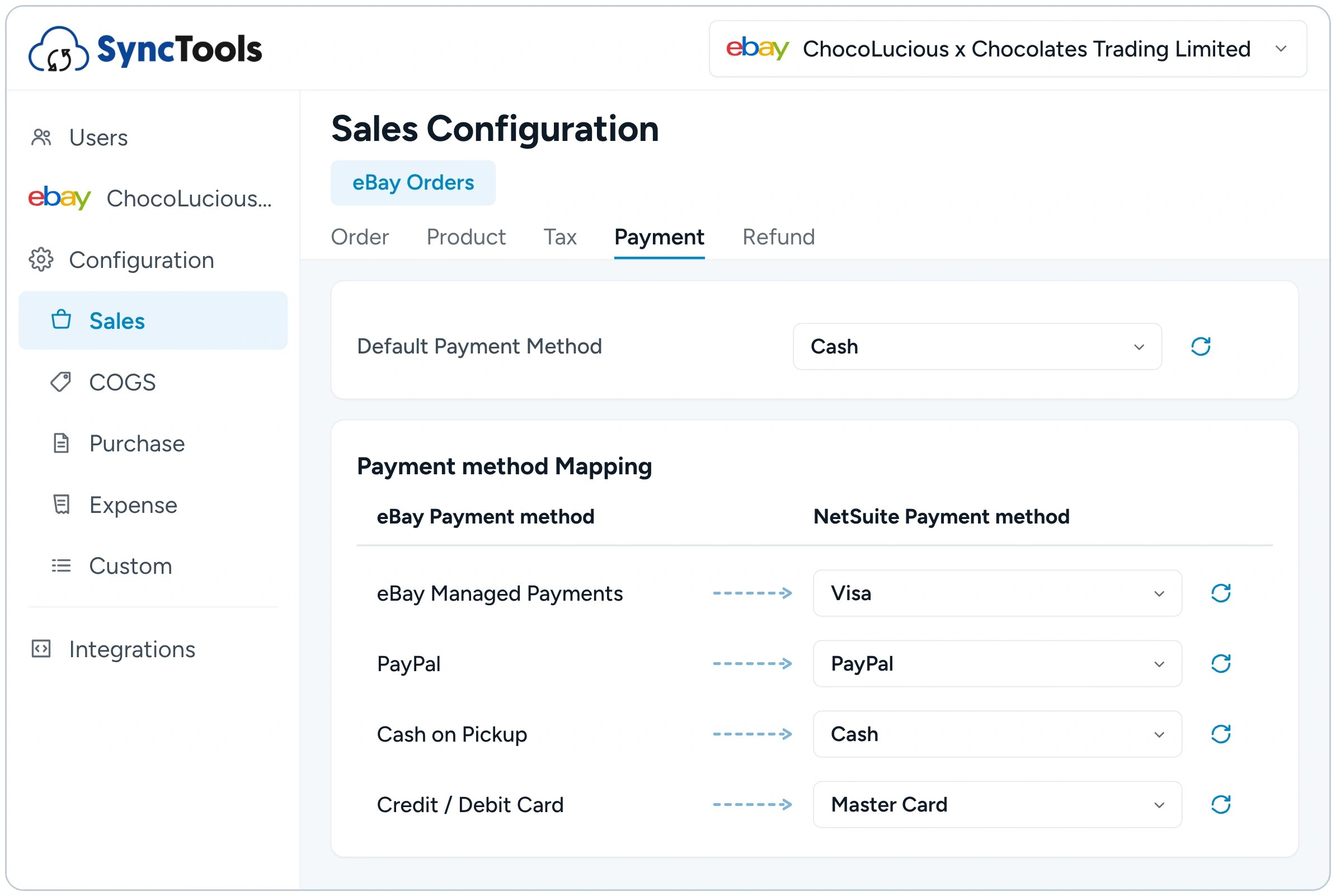Open the ChocoLucious account selector dropdown
Viewport: 1336px width, 896px height.
point(1008,49)
